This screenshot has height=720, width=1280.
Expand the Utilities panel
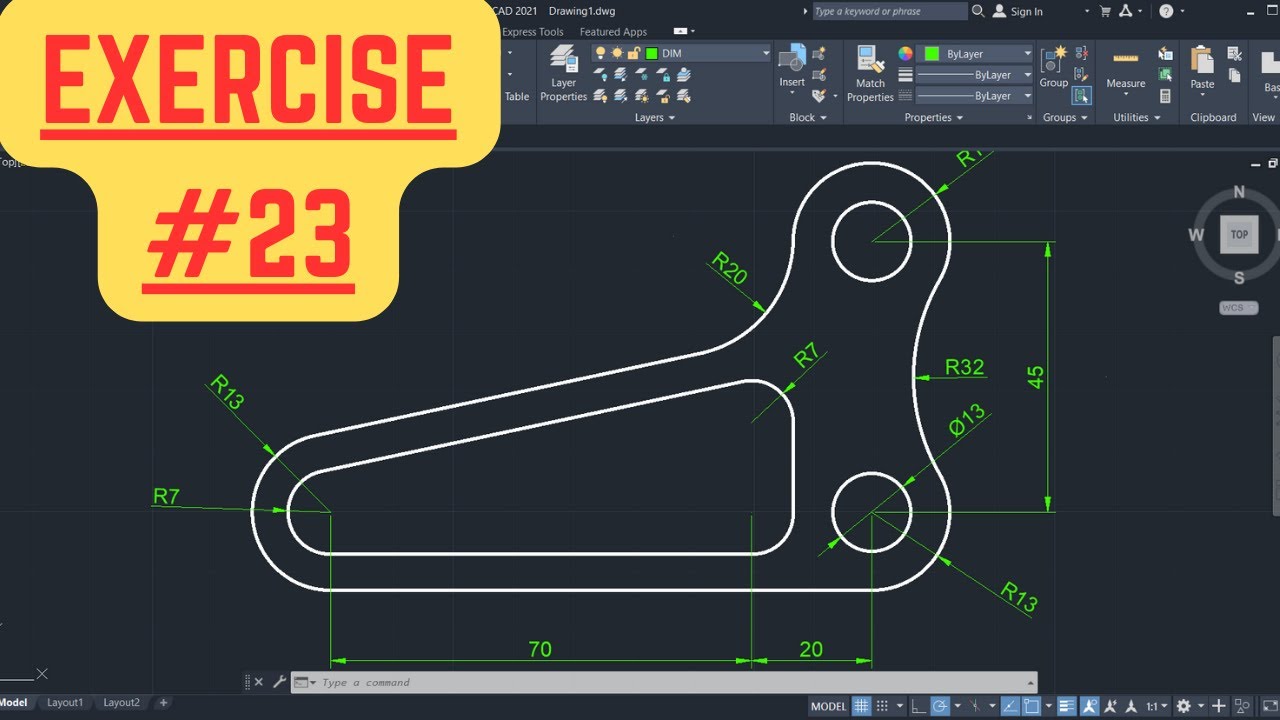(1137, 118)
